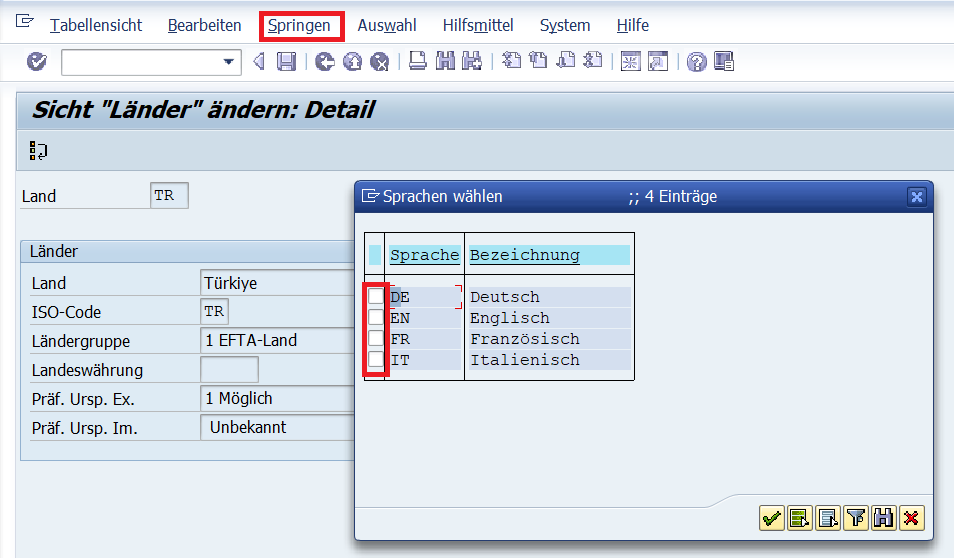Click the Save disk icon in toolbar

287,62
